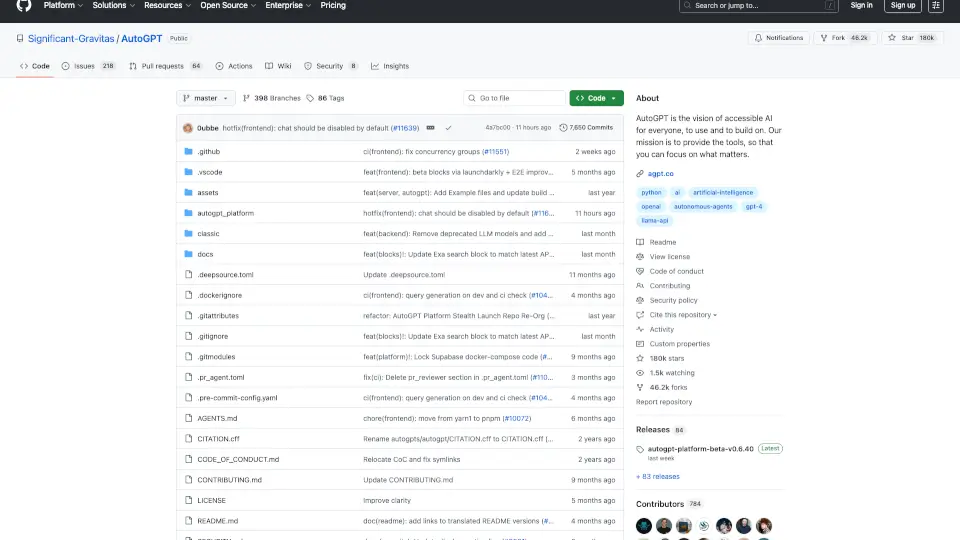Select the artificial-intelligence topic tag

coord(723,192)
